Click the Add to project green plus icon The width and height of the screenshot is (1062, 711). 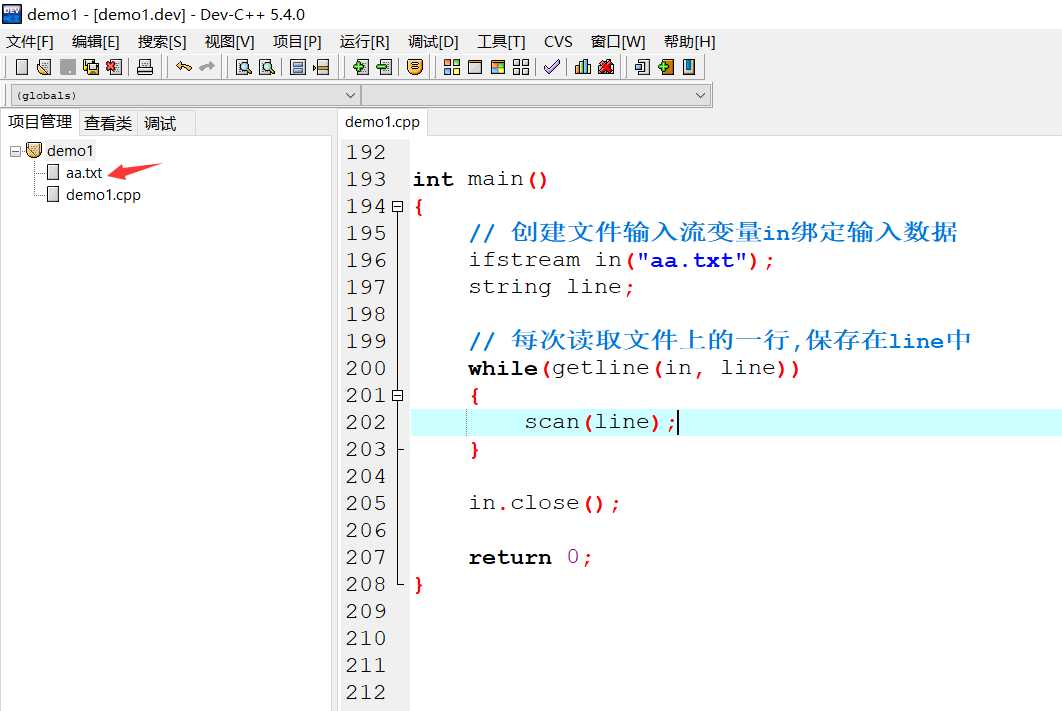[x=361, y=67]
